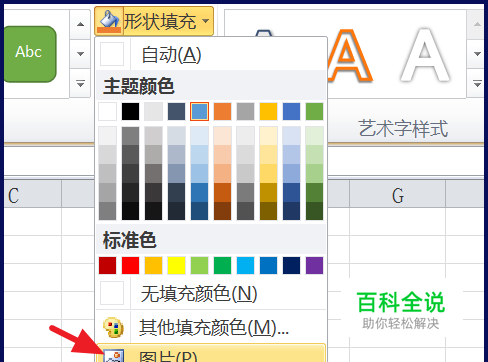Pick the orange theme color swatch
Image resolution: width=488 pixels, height=362 pixels.
(x=222, y=111)
